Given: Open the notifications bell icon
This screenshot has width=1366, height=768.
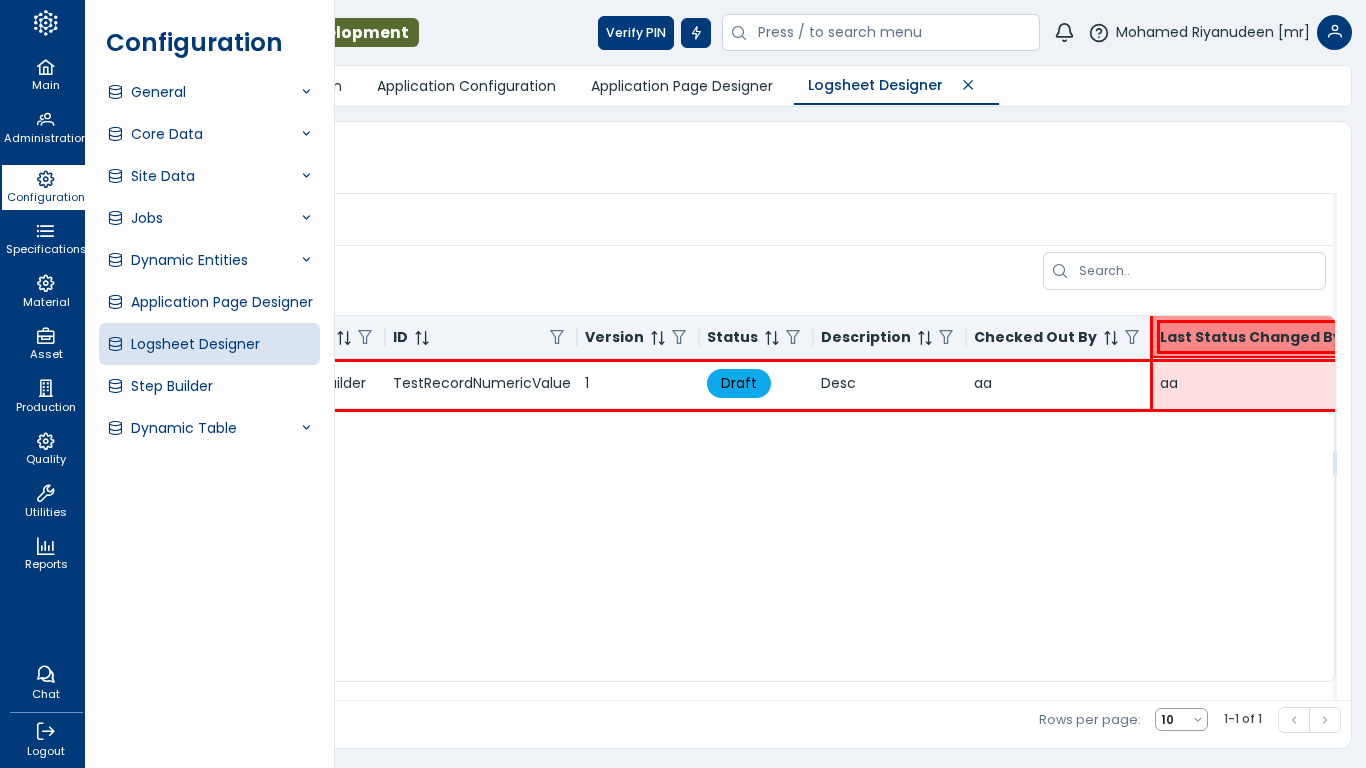Looking at the screenshot, I should (1064, 33).
